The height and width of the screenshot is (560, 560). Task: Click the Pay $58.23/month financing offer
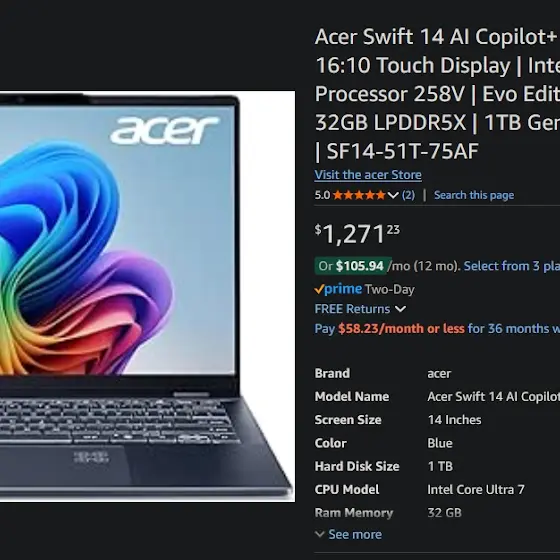click(x=437, y=329)
